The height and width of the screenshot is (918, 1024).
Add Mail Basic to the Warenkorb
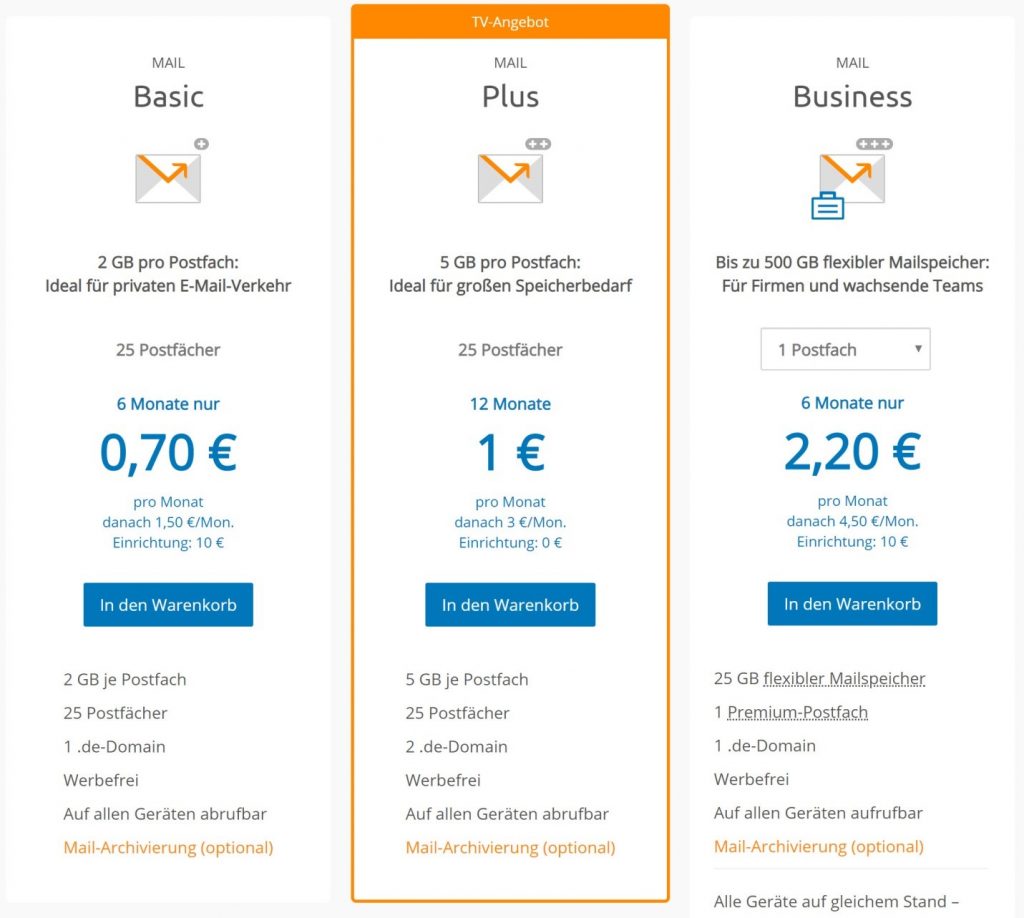(x=168, y=605)
